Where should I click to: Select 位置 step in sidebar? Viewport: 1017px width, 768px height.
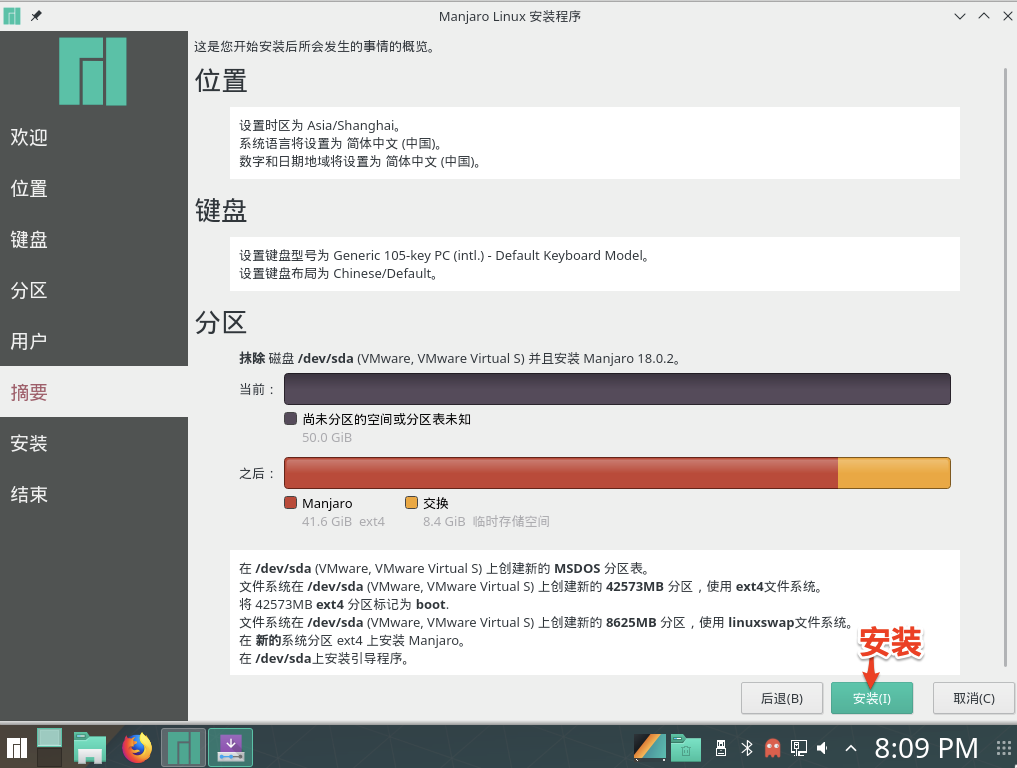click(x=94, y=188)
